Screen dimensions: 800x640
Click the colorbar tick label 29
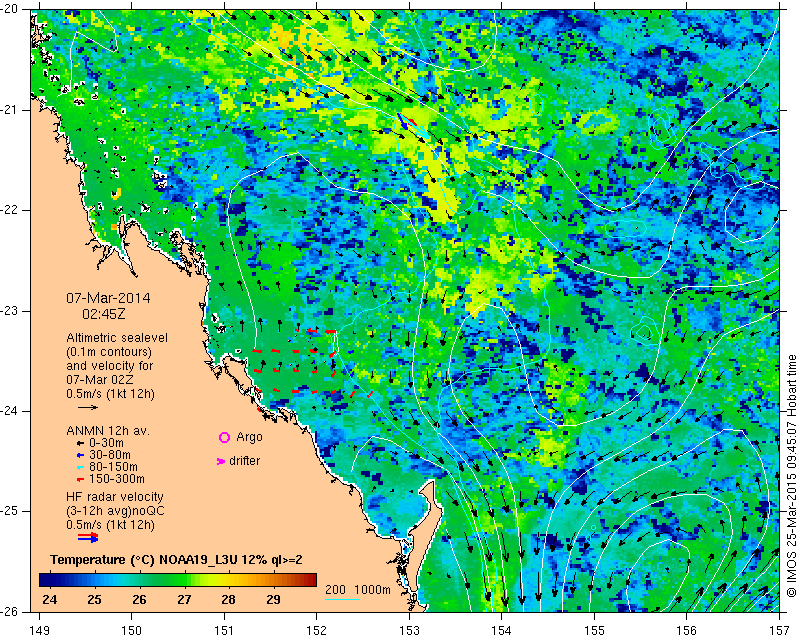[273, 599]
